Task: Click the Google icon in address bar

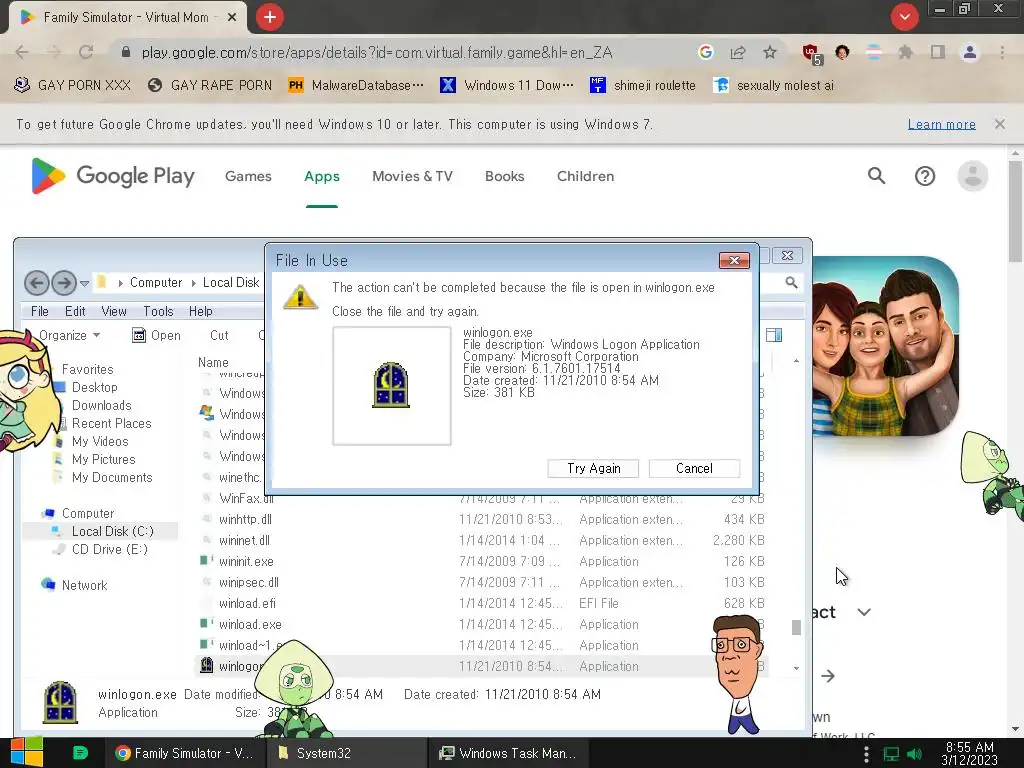Action: [705, 52]
